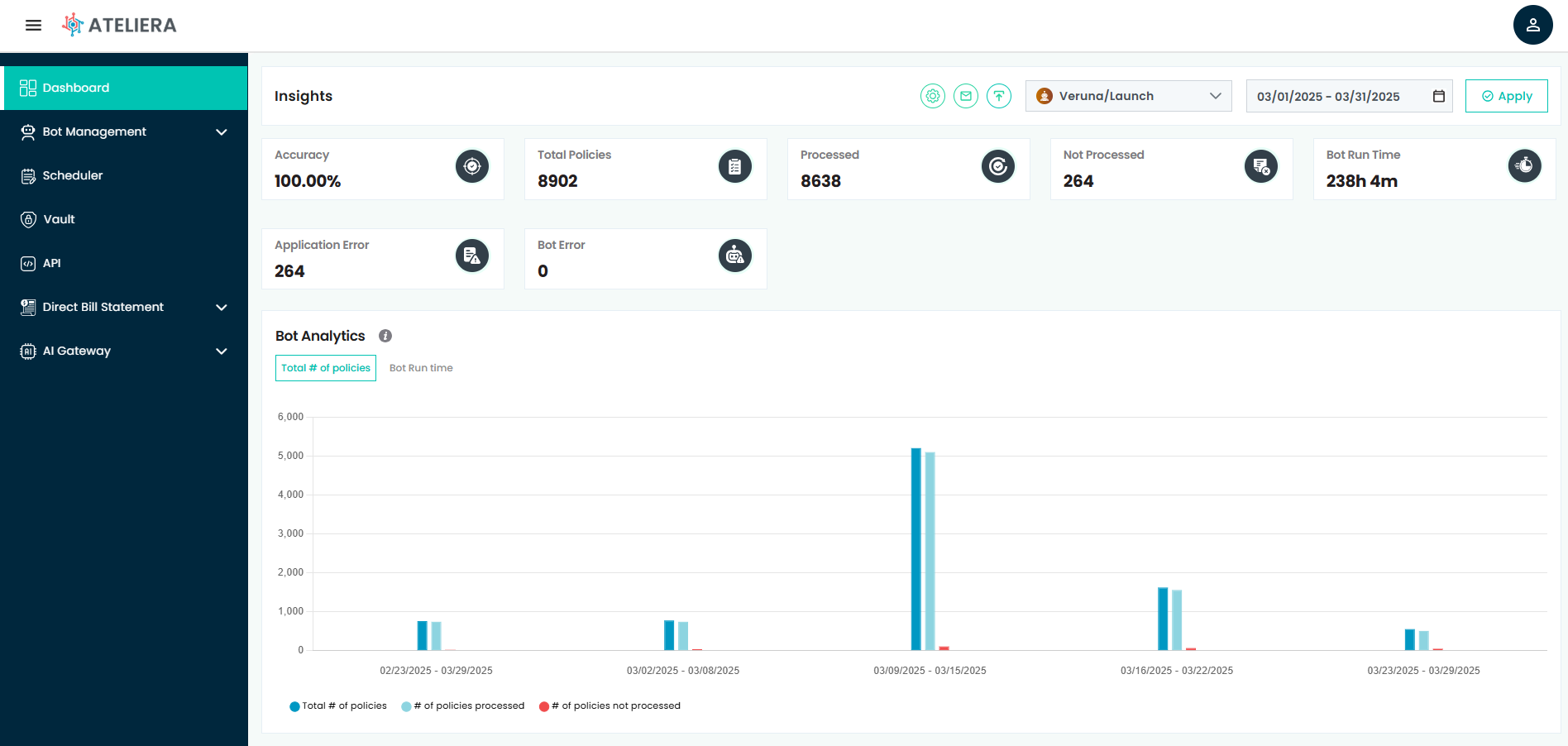Click the export/upload icon near Insights

(999, 95)
